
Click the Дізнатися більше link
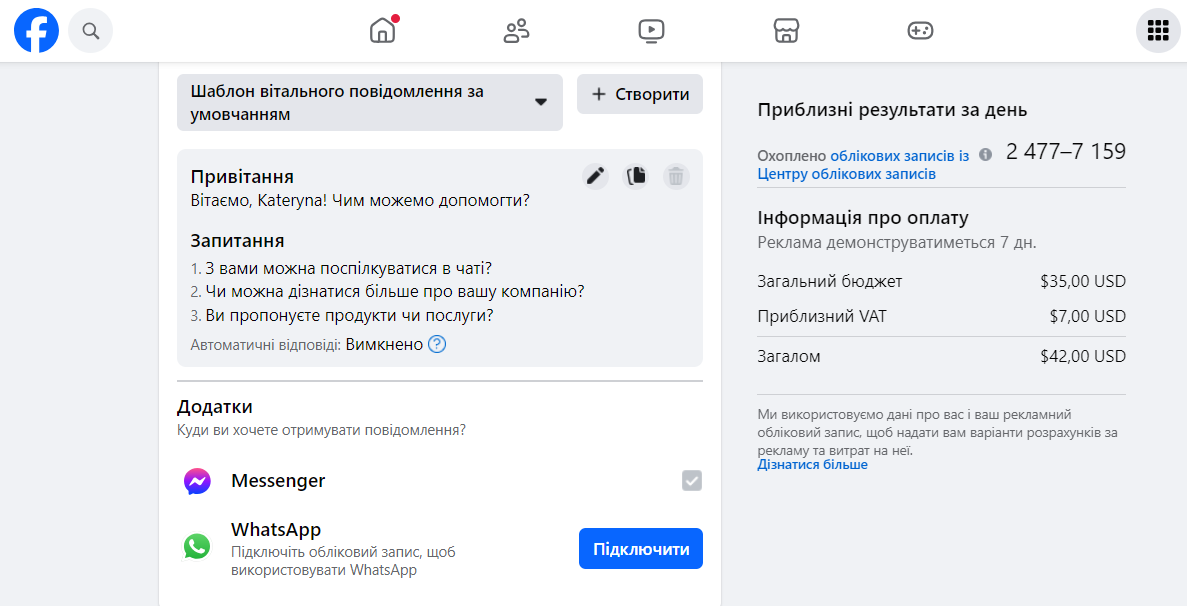[x=813, y=464]
